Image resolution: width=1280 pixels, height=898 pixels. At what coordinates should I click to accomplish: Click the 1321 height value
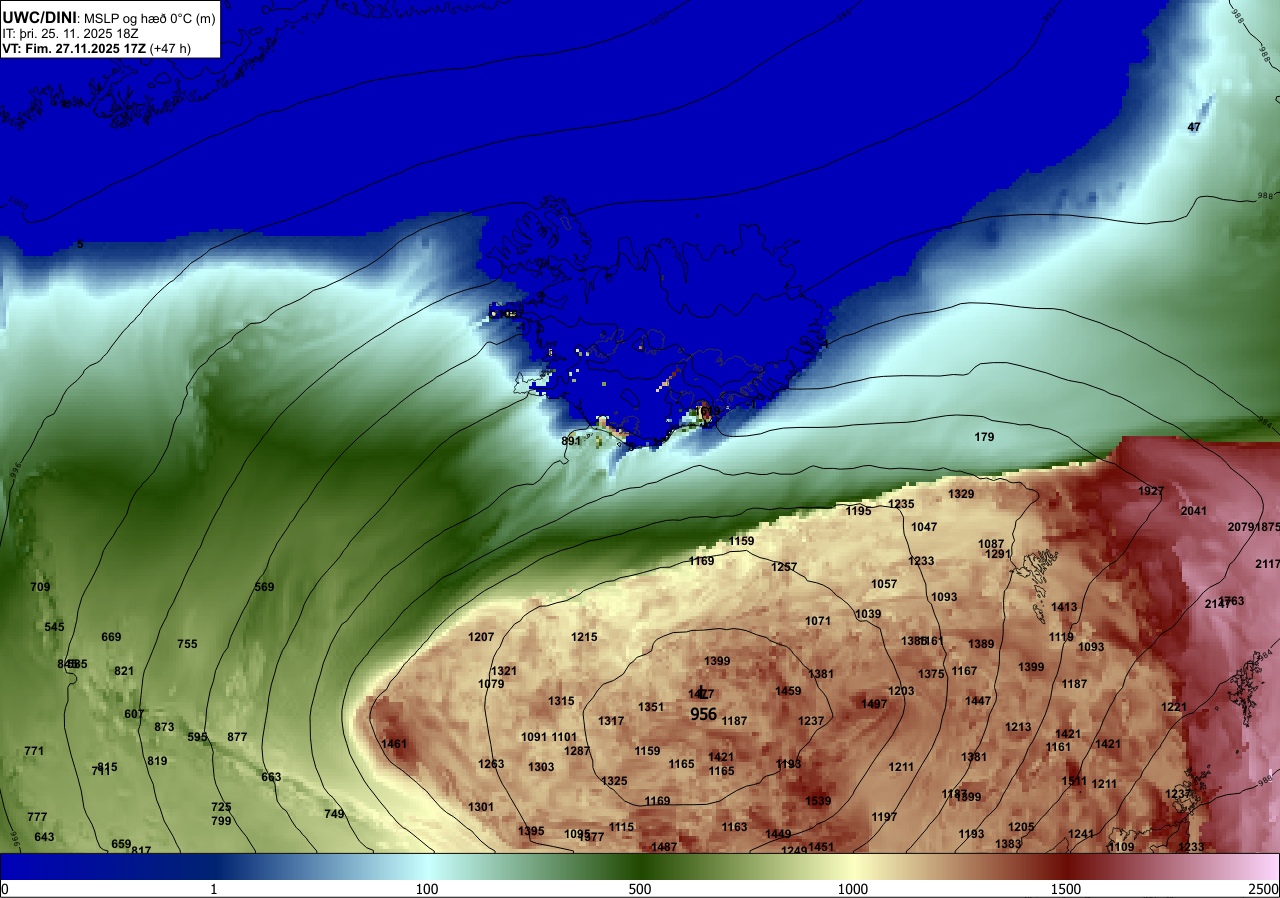point(504,671)
